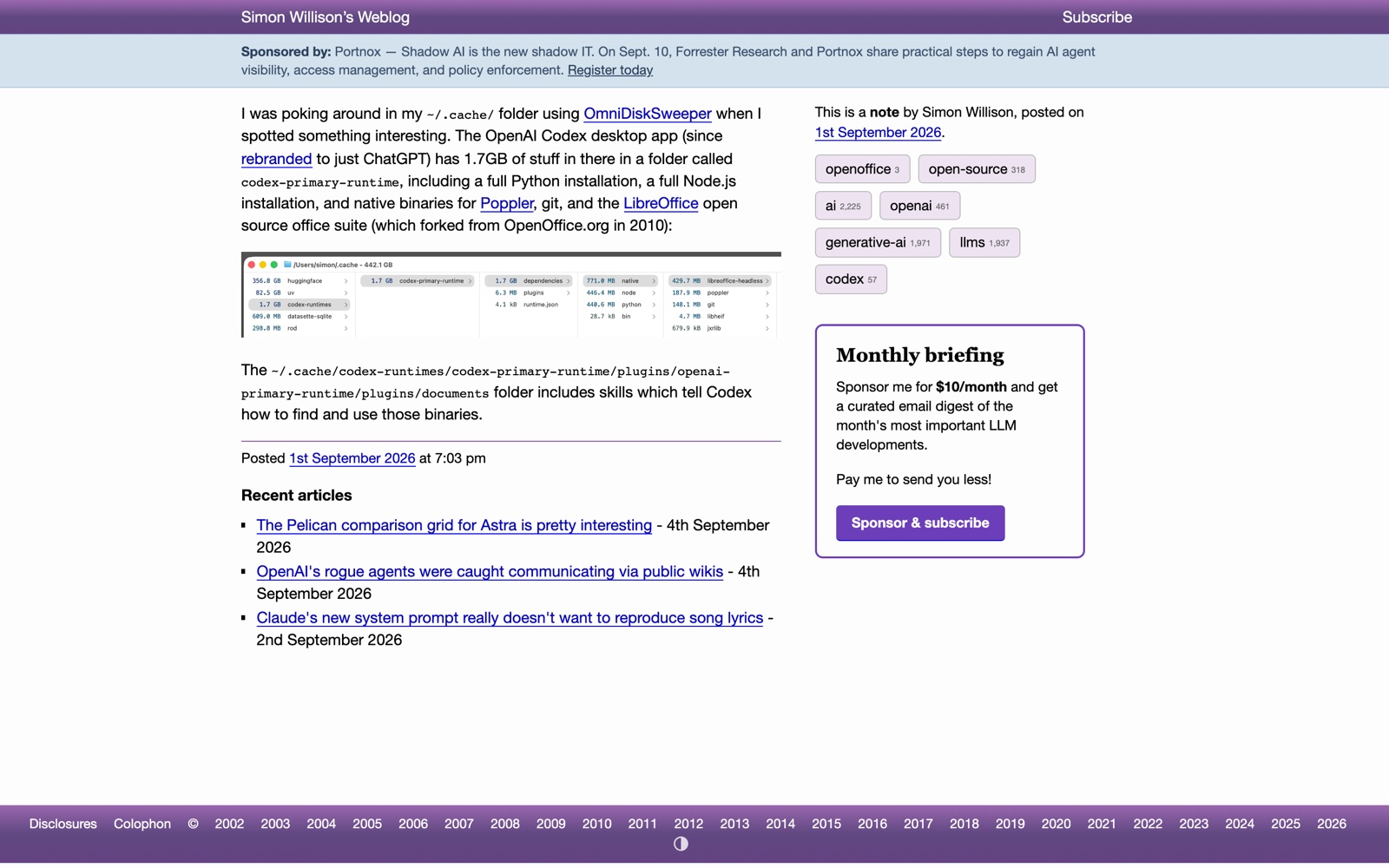Open the Disclosures footer link
Image resolution: width=1389 pixels, height=868 pixels.
(x=63, y=824)
